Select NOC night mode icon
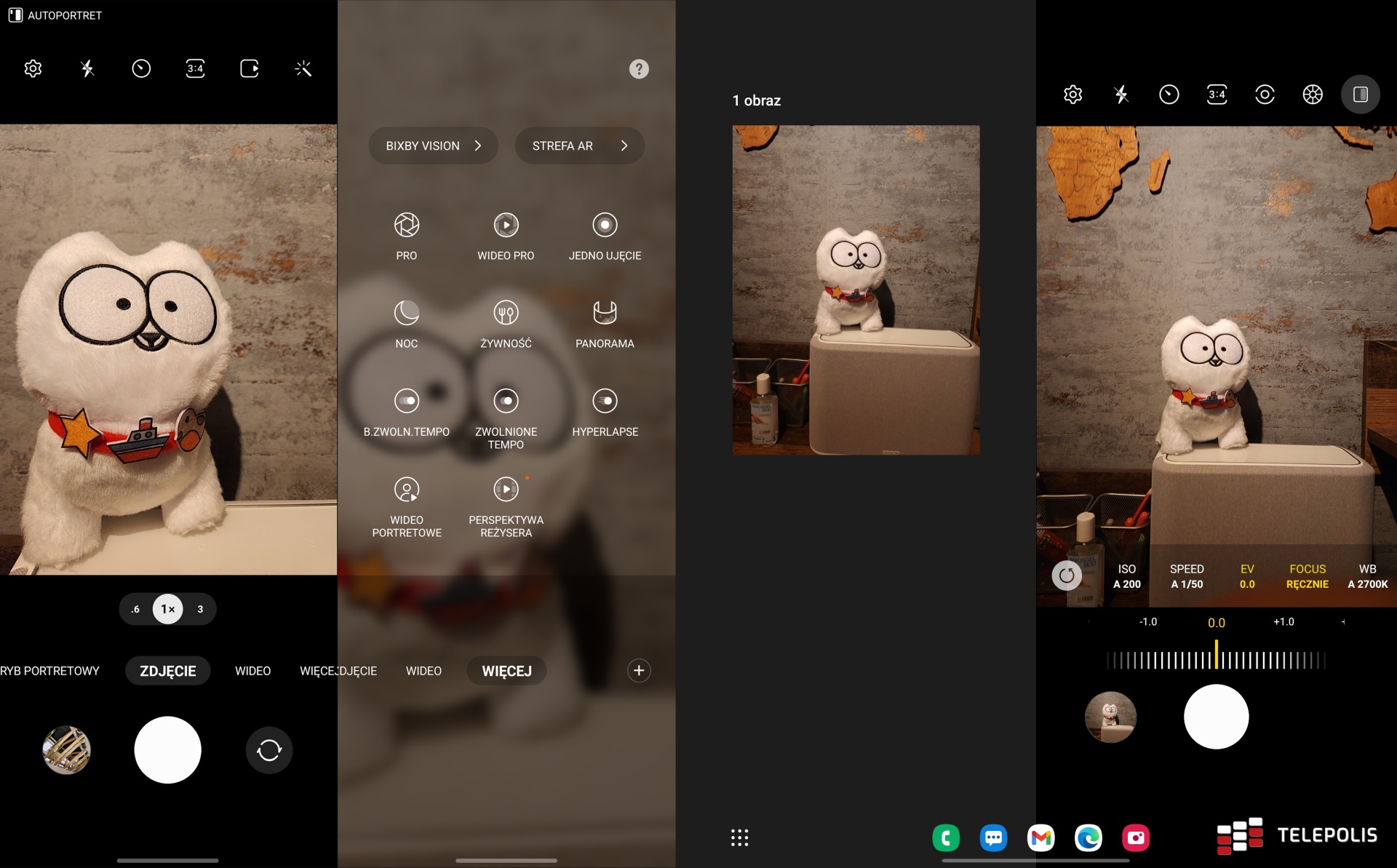Viewport: 1397px width, 868px height. (x=406, y=314)
